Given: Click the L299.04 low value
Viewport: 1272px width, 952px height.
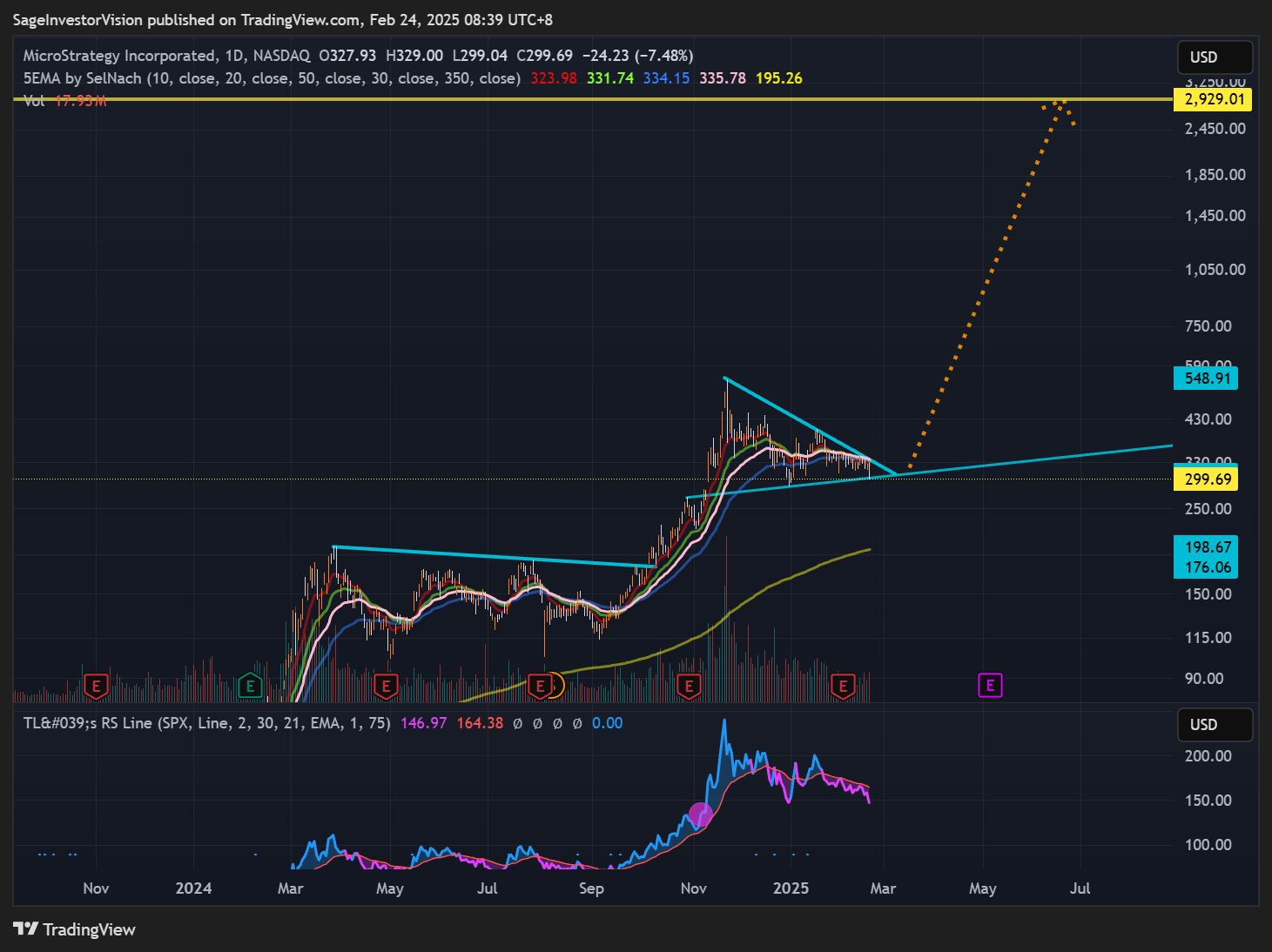Looking at the screenshot, I should coord(480,56).
